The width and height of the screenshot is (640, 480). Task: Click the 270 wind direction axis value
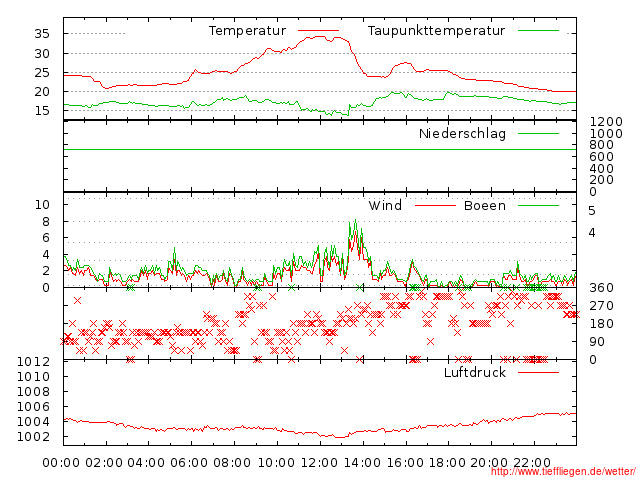coord(602,306)
